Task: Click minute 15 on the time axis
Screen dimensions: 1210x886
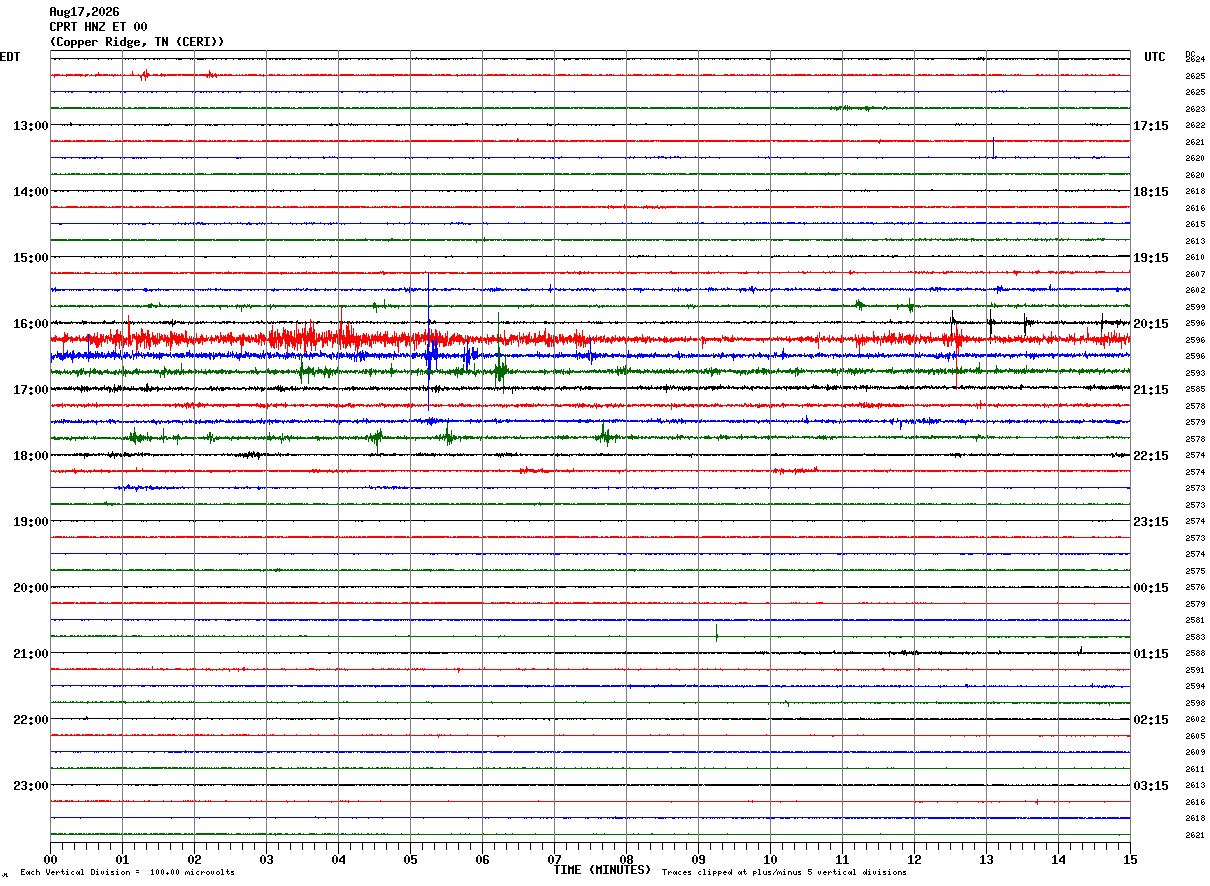Action: point(1130,859)
